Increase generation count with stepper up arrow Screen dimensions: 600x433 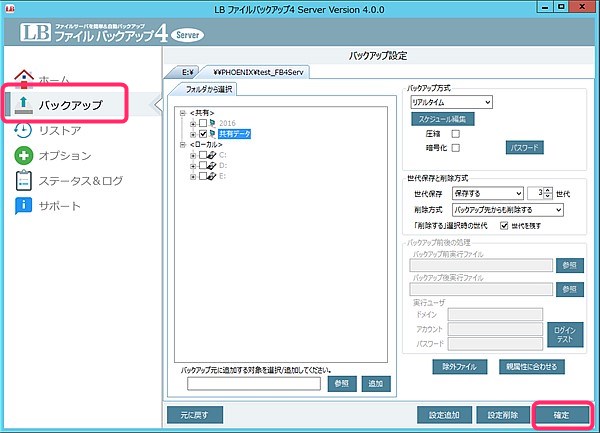(548, 190)
